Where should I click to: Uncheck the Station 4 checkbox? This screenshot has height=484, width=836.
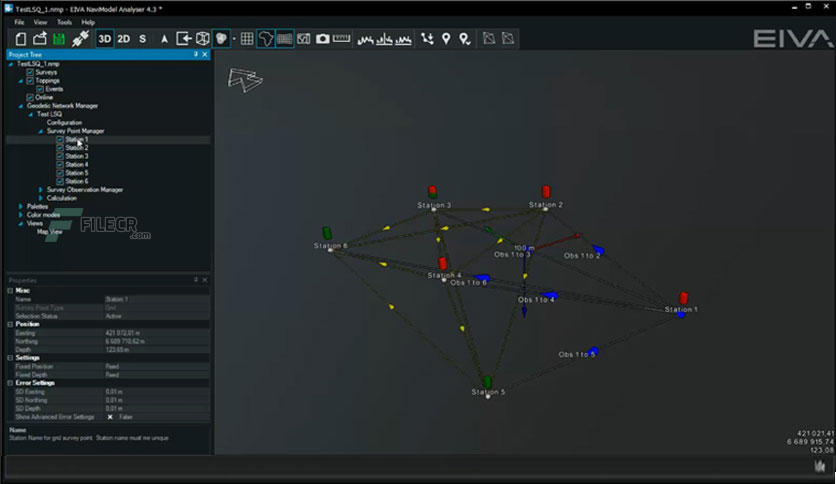60,165
